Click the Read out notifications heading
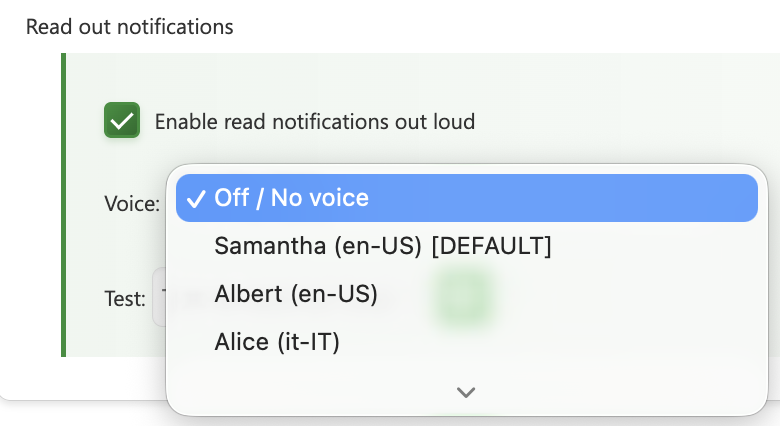 click(129, 27)
